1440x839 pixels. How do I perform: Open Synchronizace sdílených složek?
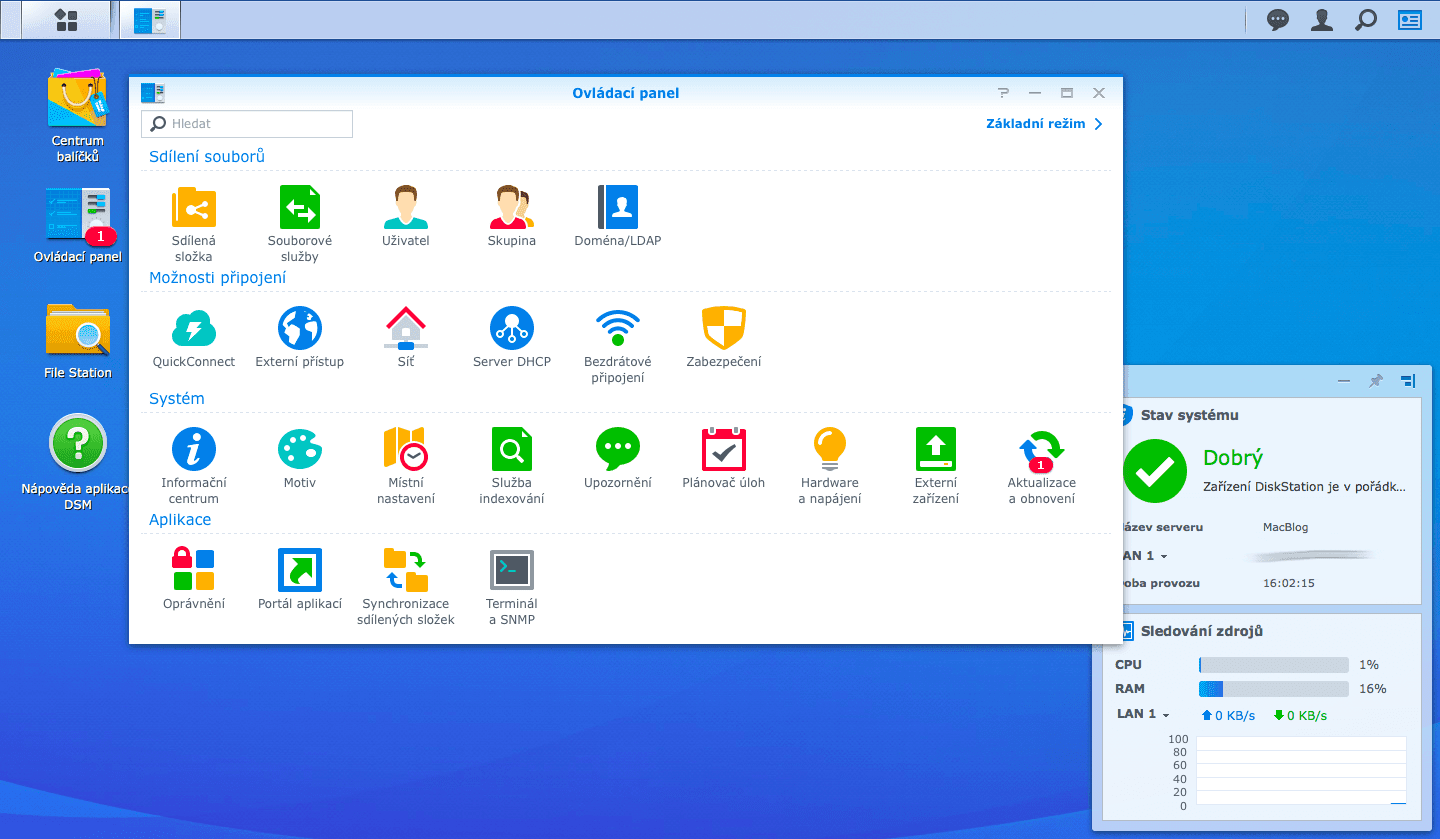pos(406,587)
